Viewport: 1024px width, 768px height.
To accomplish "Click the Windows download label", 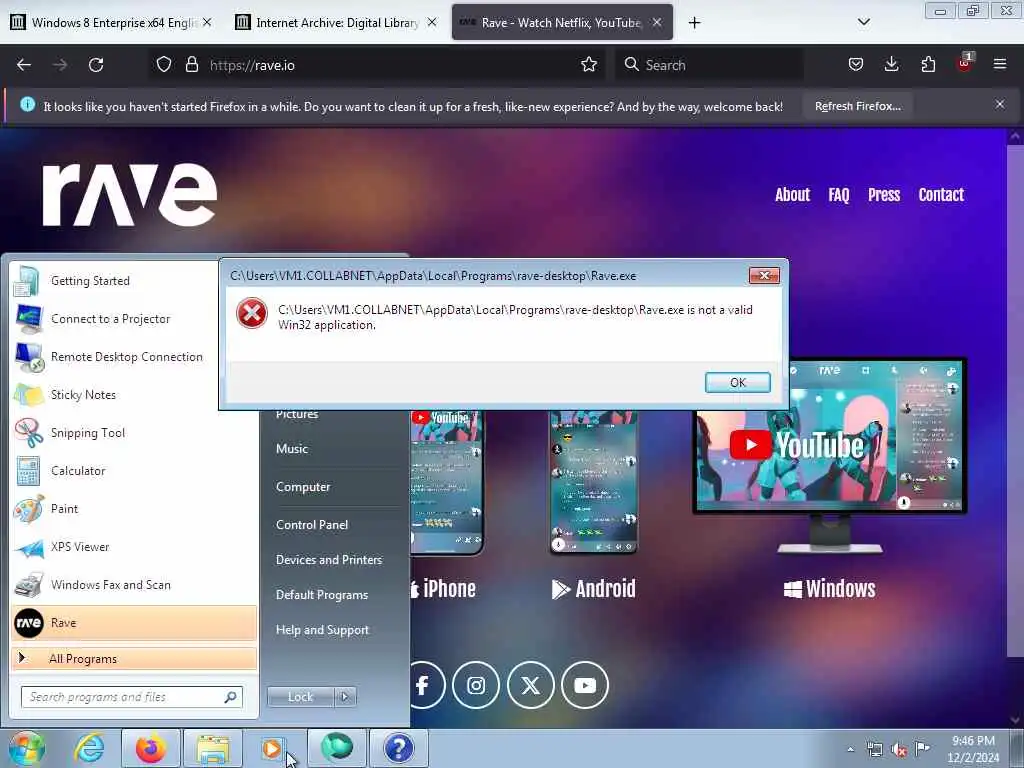I will pyautogui.click(x=829, y=588).
